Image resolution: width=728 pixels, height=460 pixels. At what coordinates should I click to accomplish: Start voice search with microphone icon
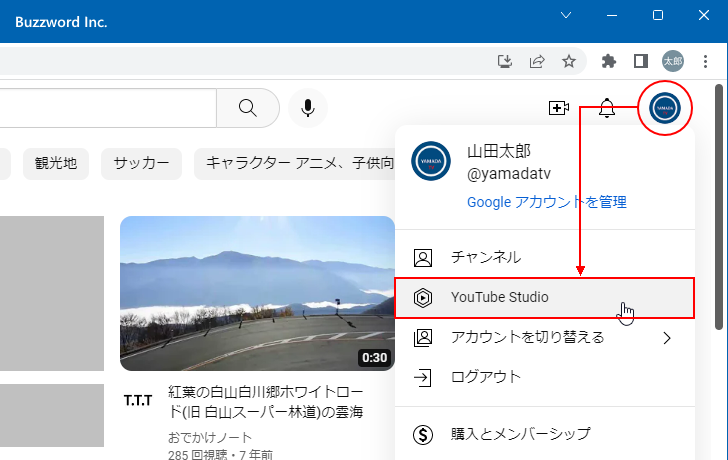click(308, 108)
